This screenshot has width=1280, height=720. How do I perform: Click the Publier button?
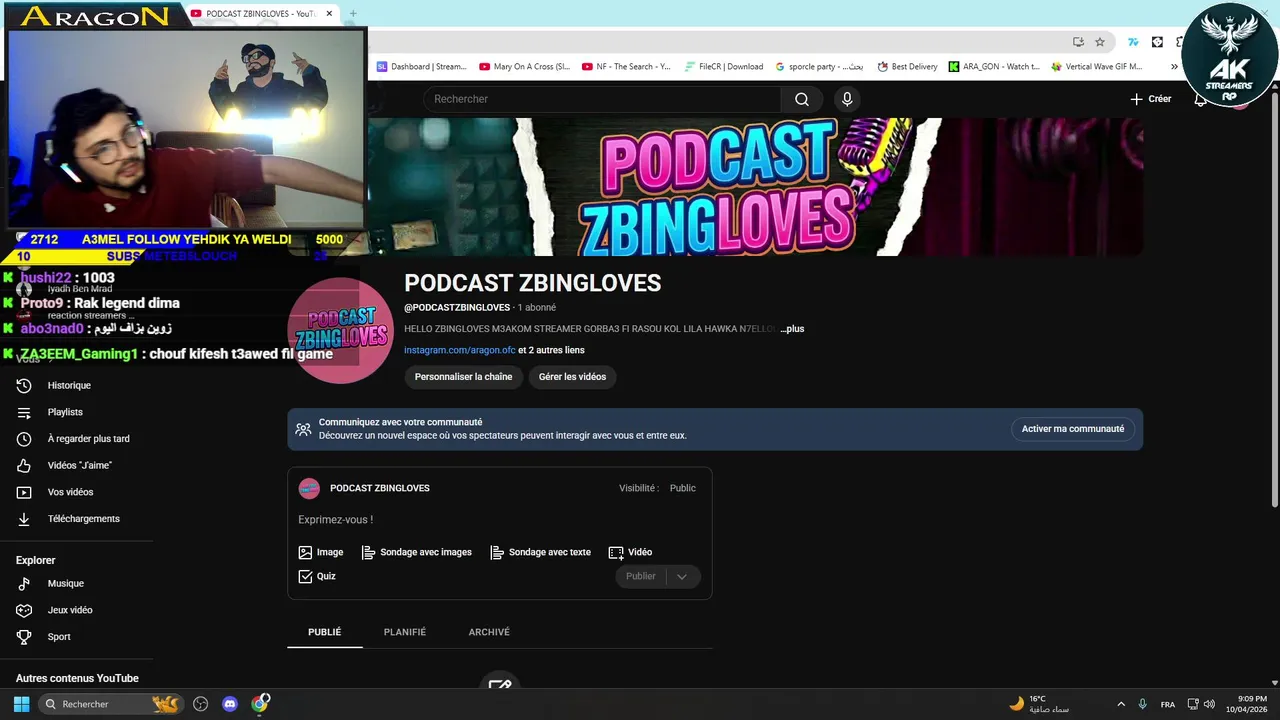pos(640,576)
